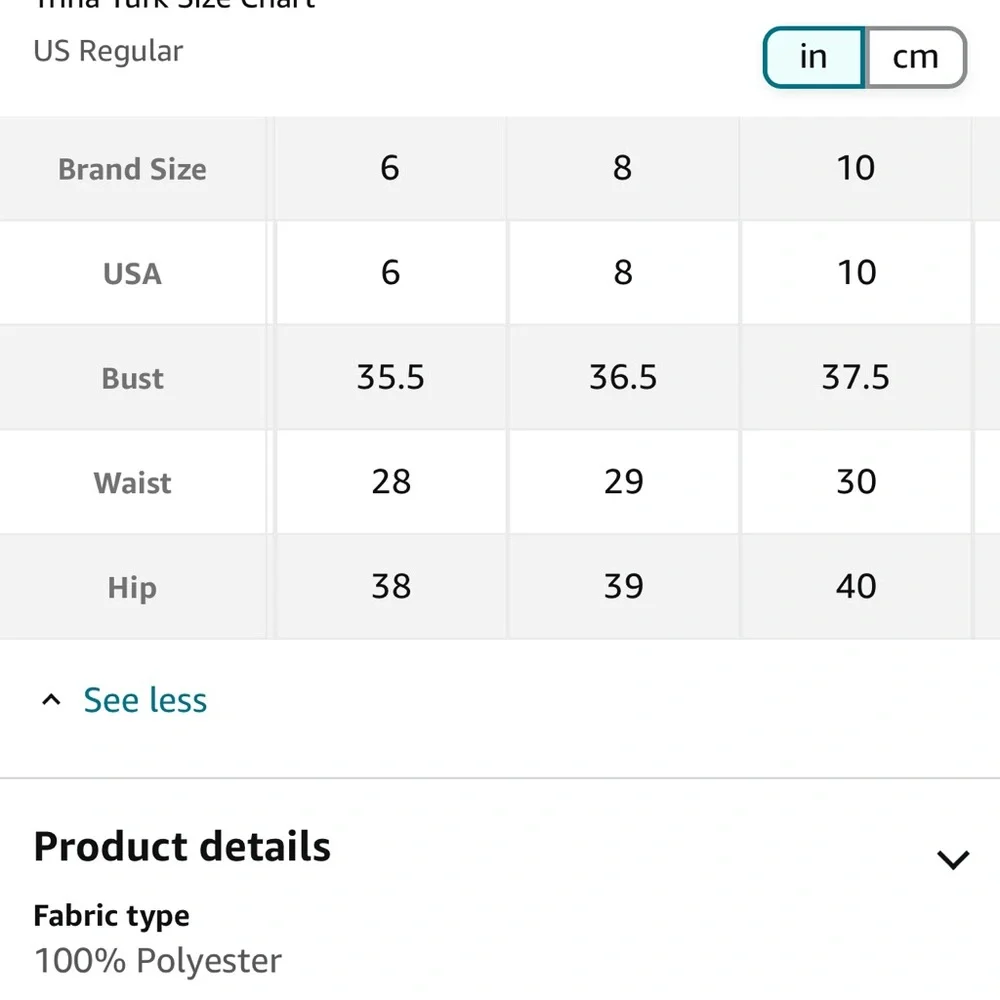
Task: Tap the hip 40 measurement cell
Action: coord(856,586)
